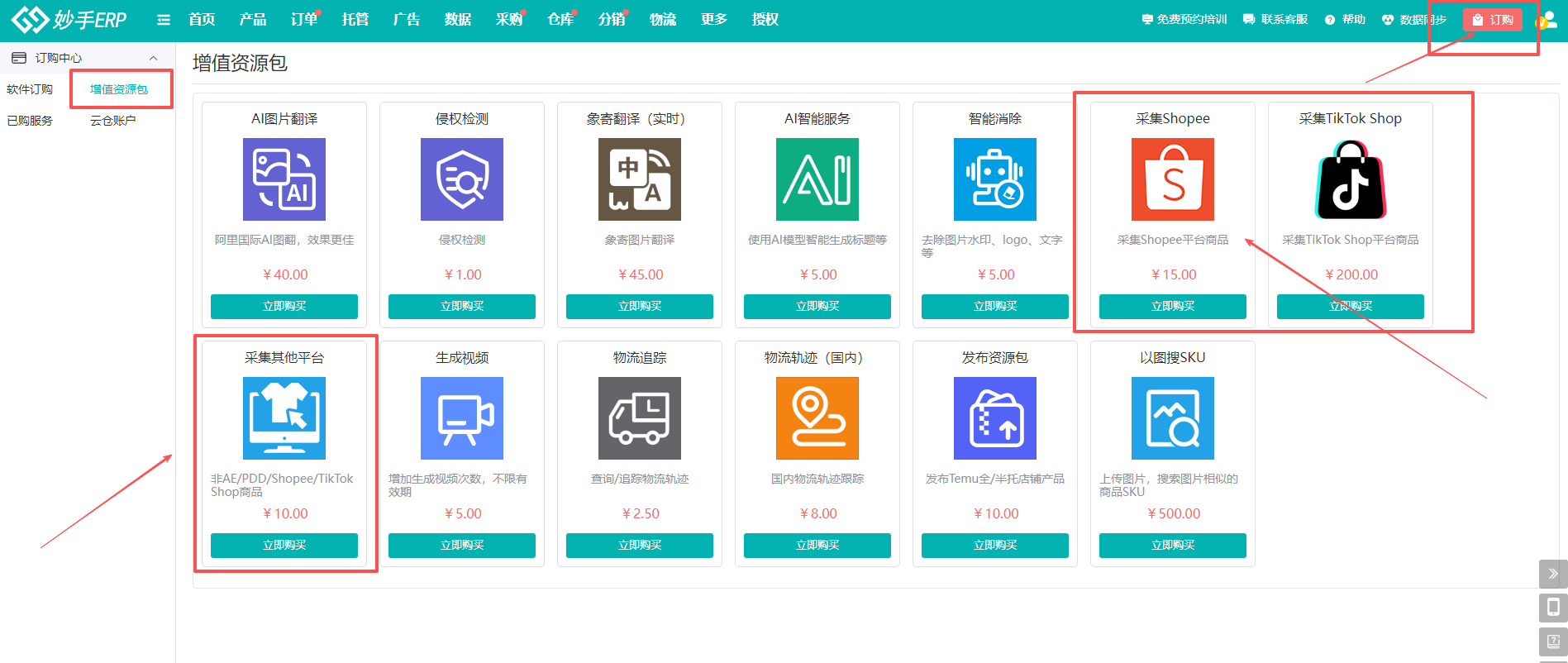Click the 采集TikTok Shop icon
1568x663 pixels.
(x=1351, y=179)
